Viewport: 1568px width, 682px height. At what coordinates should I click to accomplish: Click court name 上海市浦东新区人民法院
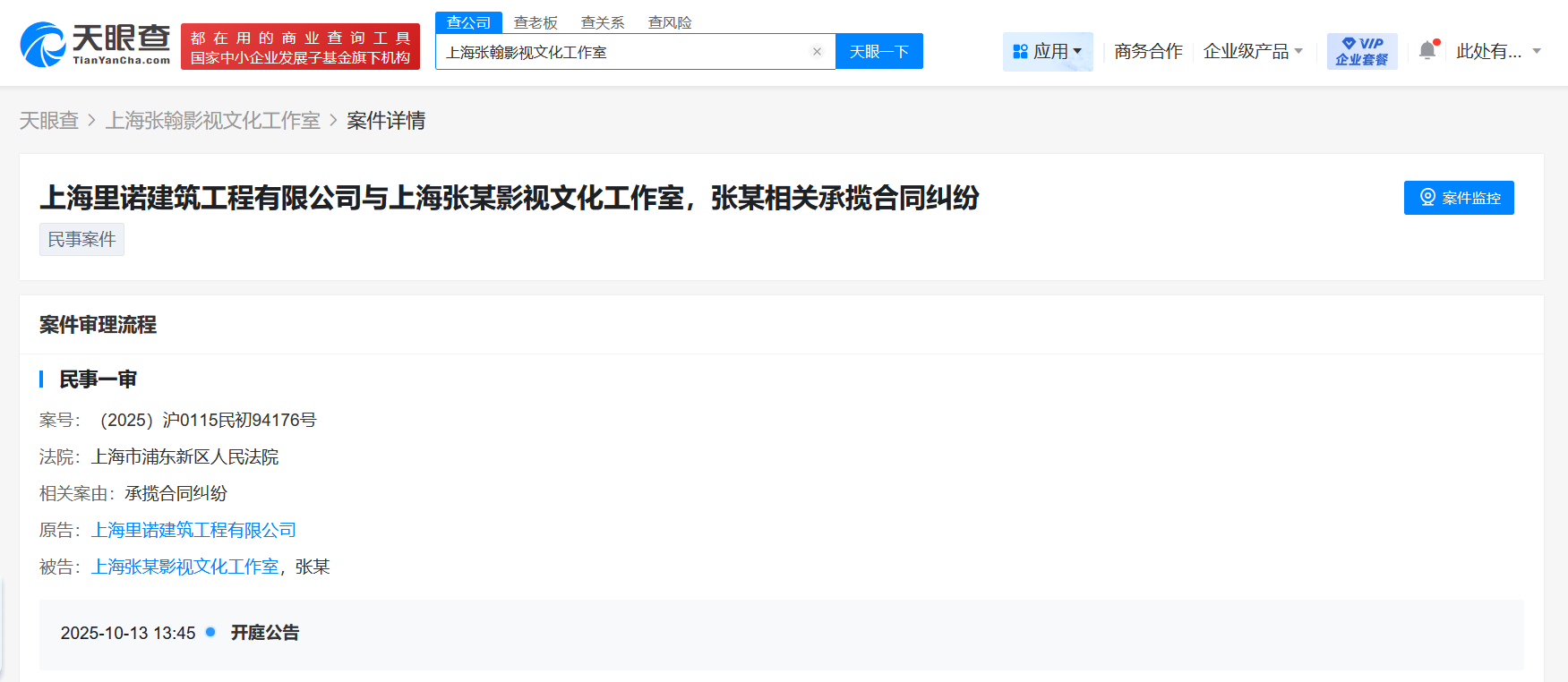click(x=185, y=456)
